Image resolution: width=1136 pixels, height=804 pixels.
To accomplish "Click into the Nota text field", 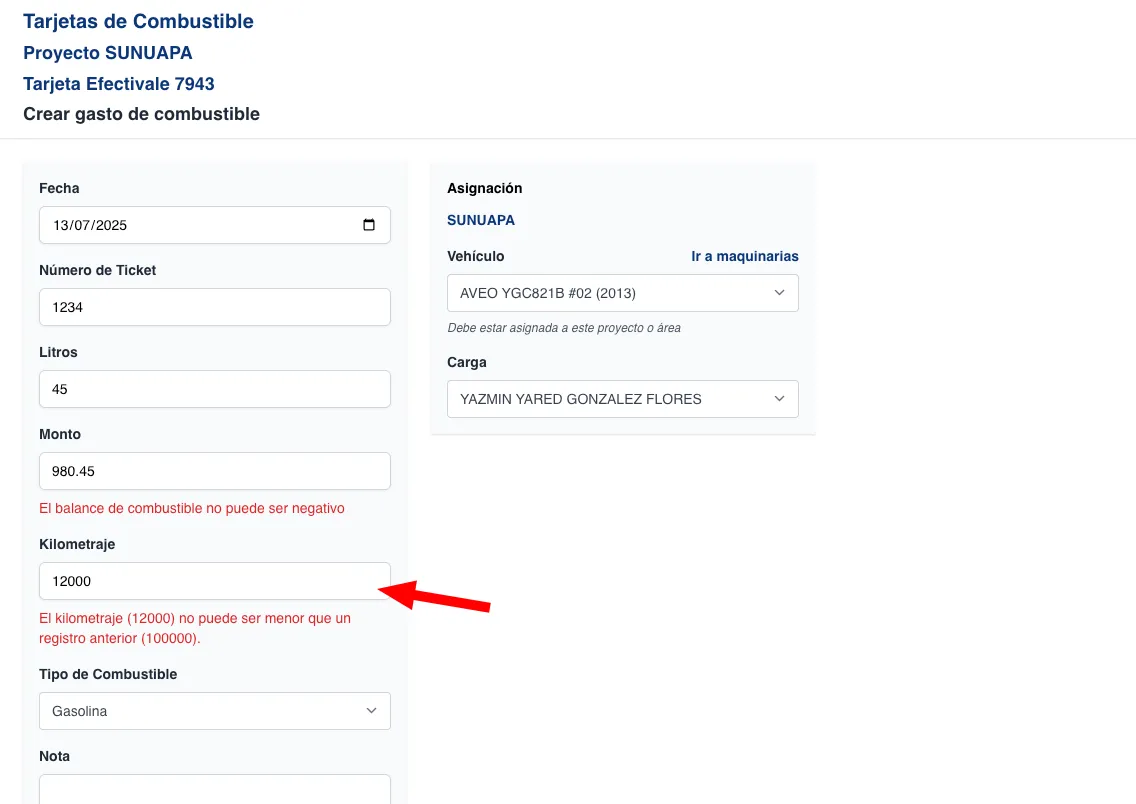I will 214,789.
